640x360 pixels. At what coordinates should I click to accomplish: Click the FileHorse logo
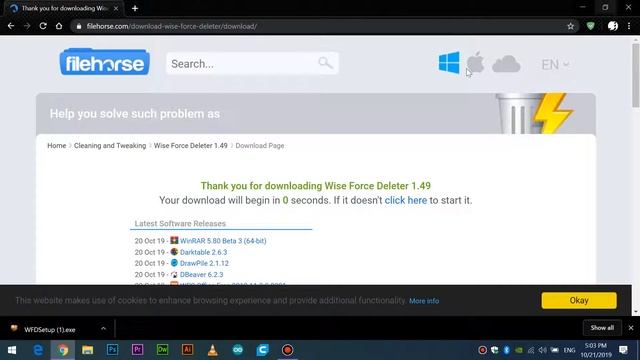[104, 62]
